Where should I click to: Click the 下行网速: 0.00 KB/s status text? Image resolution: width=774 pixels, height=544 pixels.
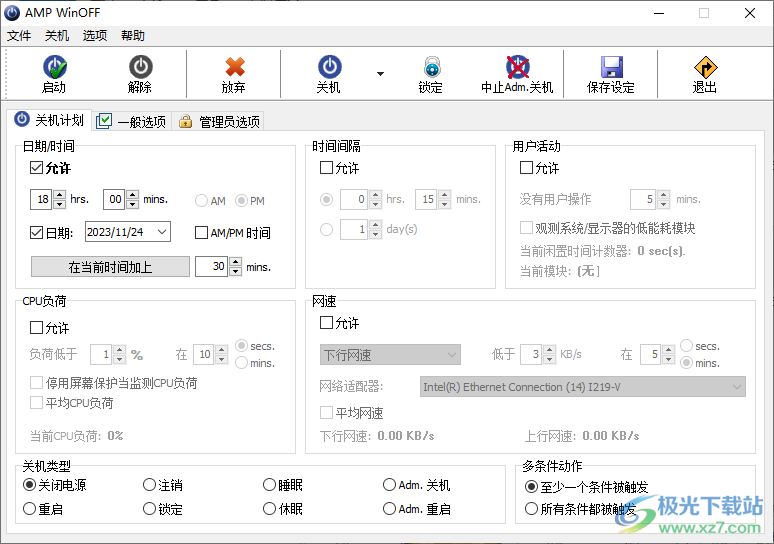[377, 435]
